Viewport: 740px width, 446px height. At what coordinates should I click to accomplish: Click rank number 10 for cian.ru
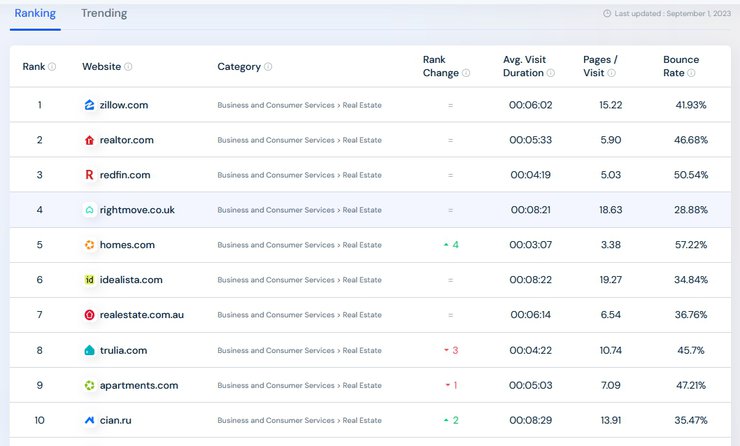(40, 420)
